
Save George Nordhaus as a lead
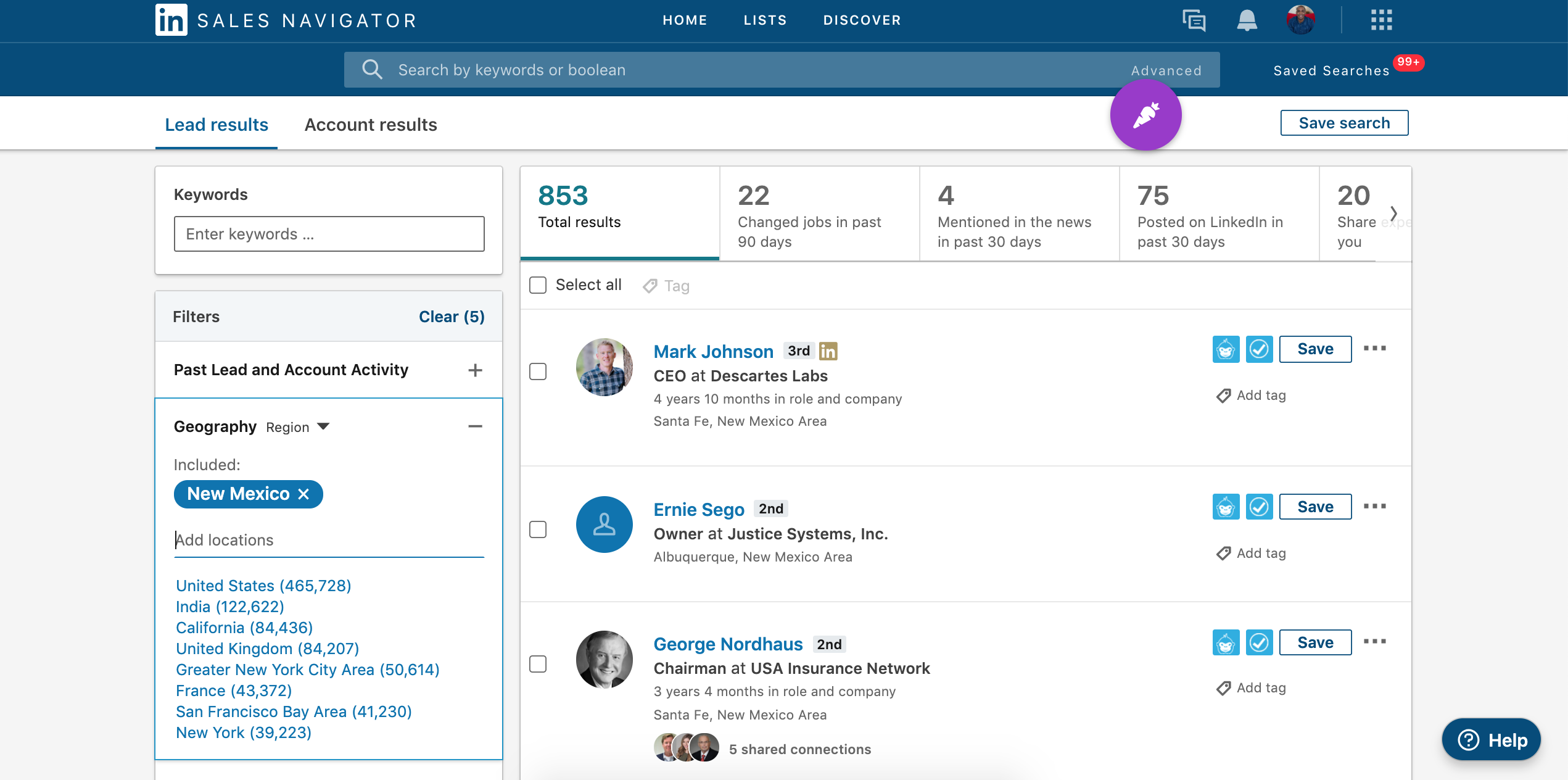click(x=1315, y=642)
